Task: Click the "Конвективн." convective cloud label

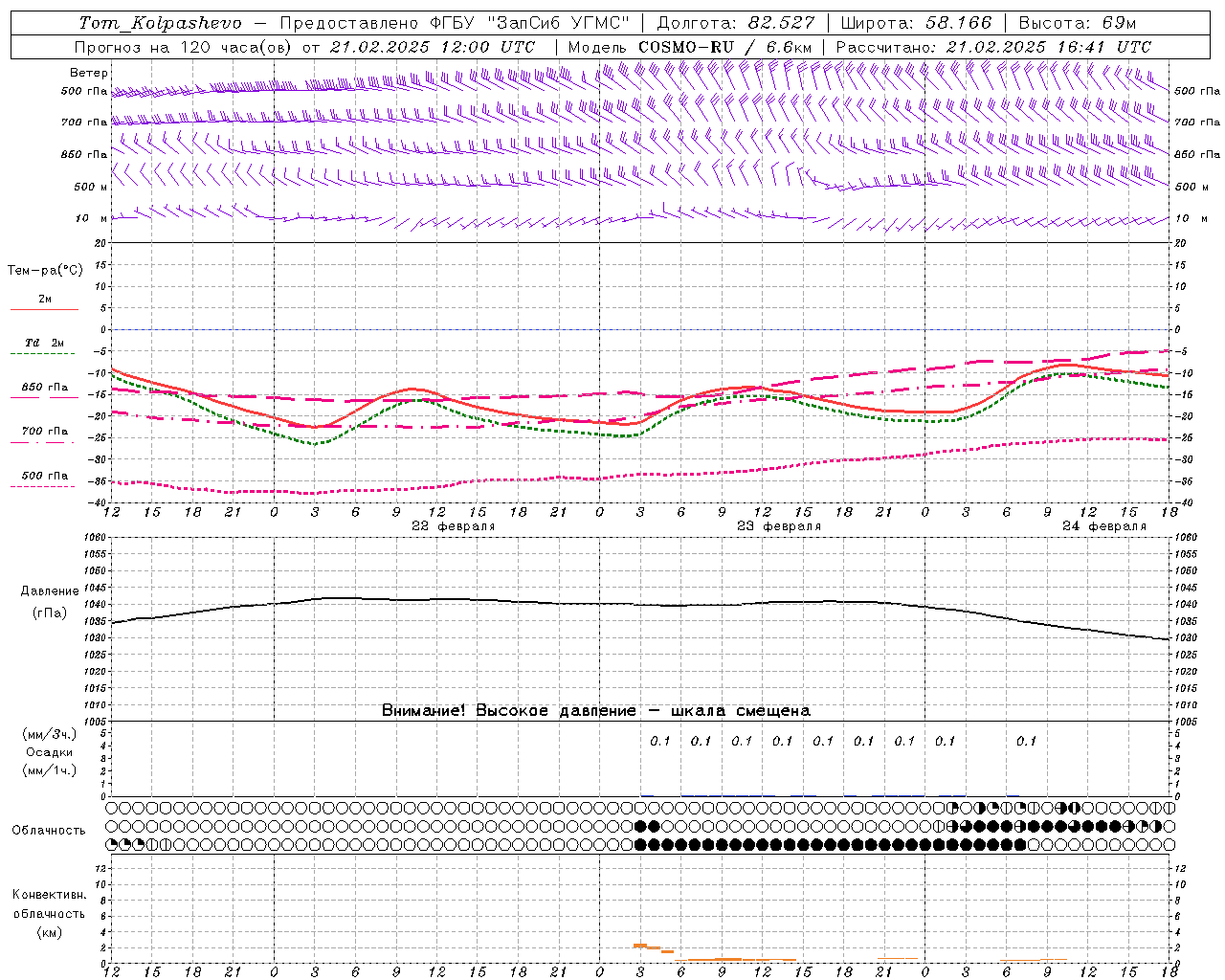Action: (49, 895)
